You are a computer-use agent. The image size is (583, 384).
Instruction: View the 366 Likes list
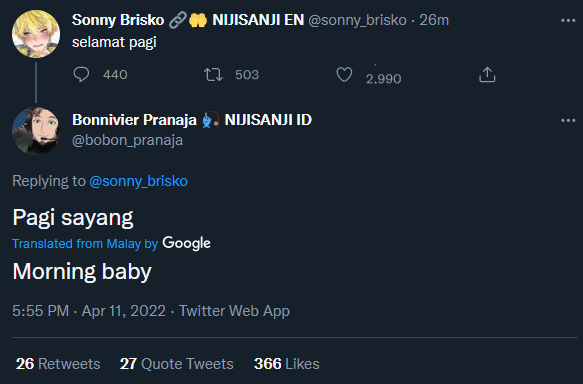(287, 364)
